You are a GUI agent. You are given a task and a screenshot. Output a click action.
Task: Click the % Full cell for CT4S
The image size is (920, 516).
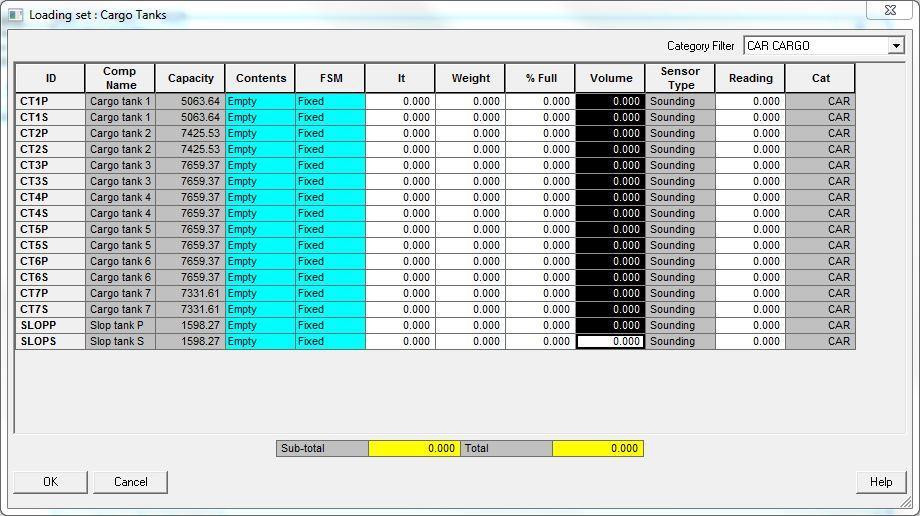pyautogui.click(x=540, y=213)
